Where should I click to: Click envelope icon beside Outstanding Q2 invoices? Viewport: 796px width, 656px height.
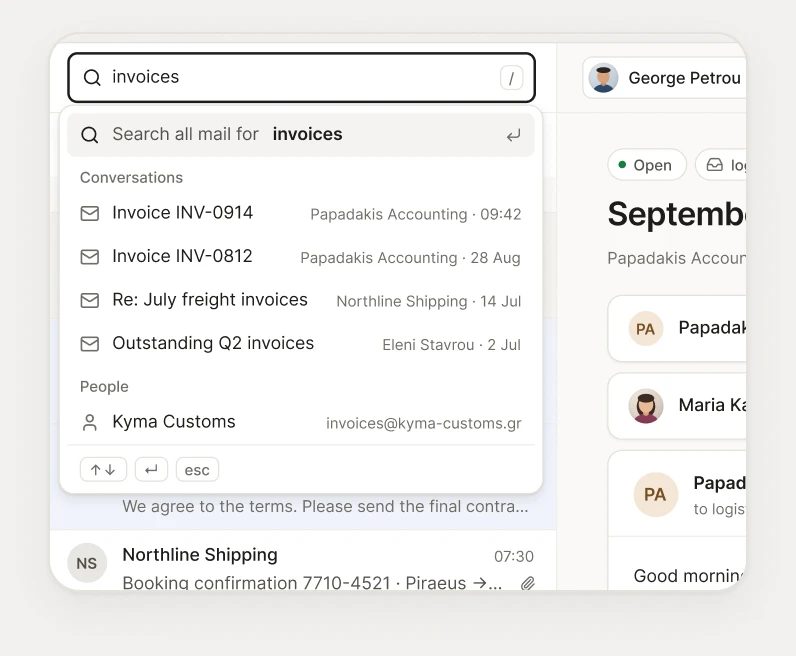point(90,344)
